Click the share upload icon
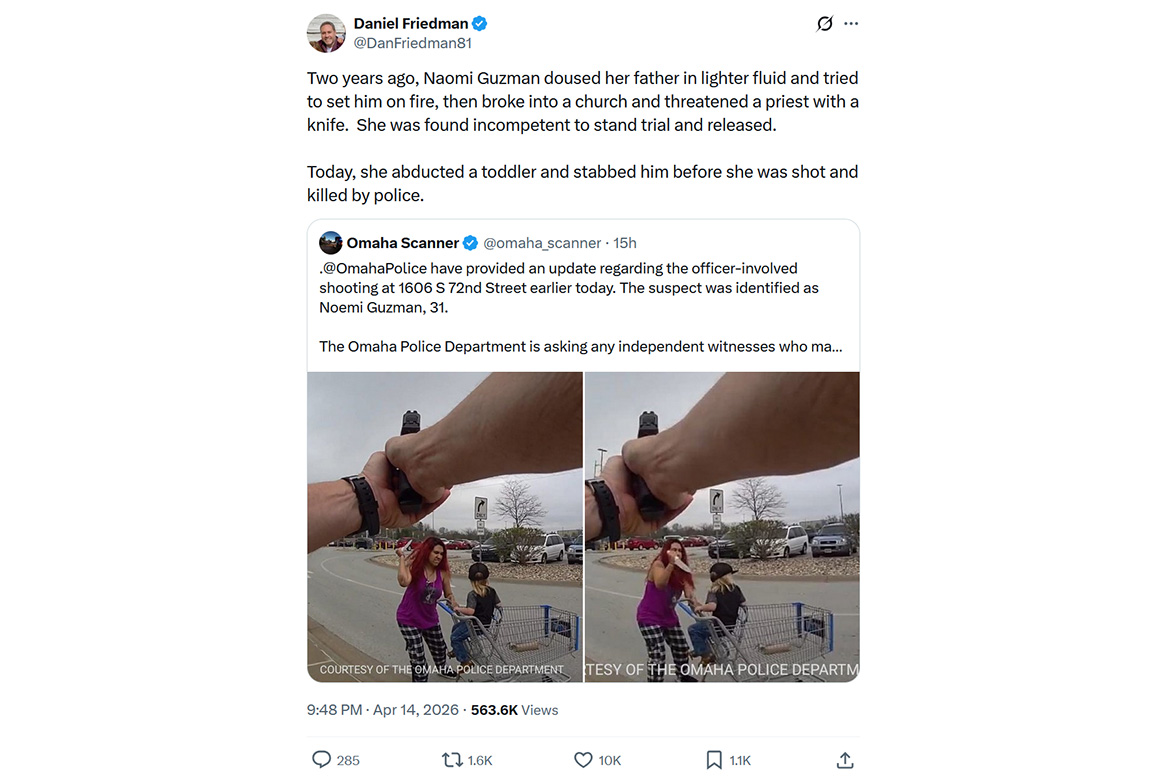 point(845,760)
